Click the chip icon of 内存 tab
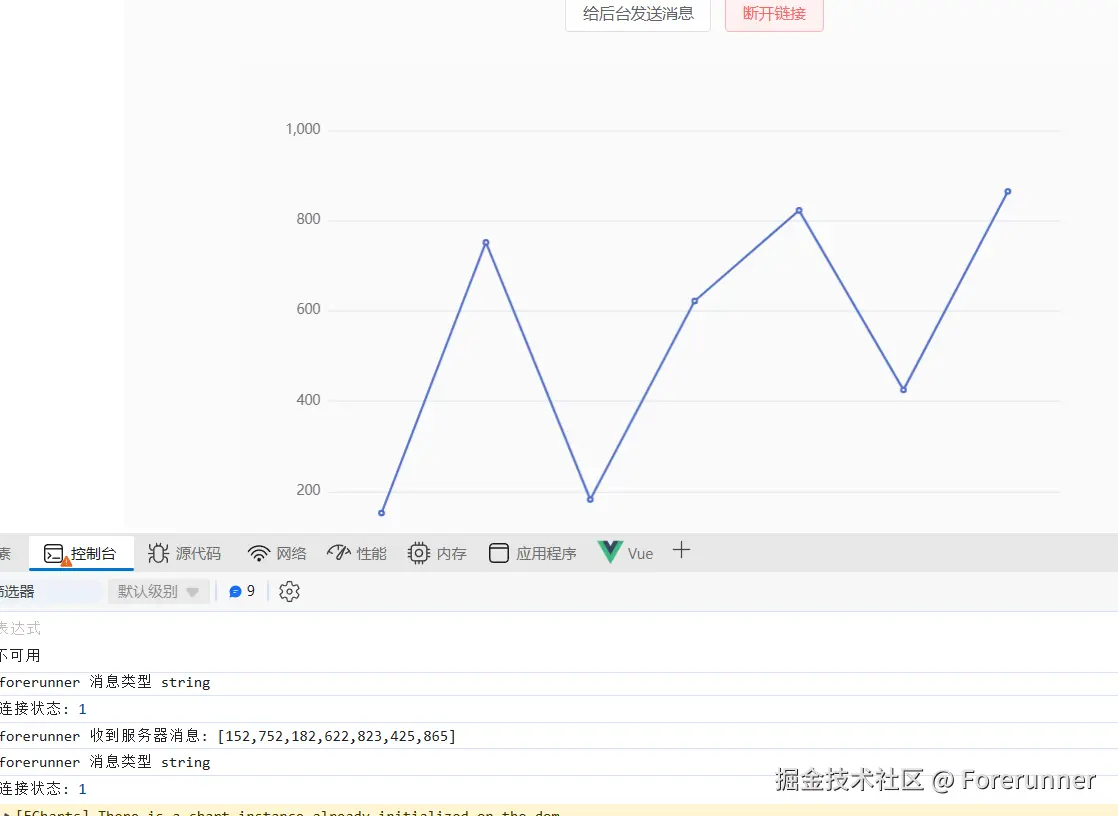The width and height of the screenshot is (1118, 816). [419, 554]
